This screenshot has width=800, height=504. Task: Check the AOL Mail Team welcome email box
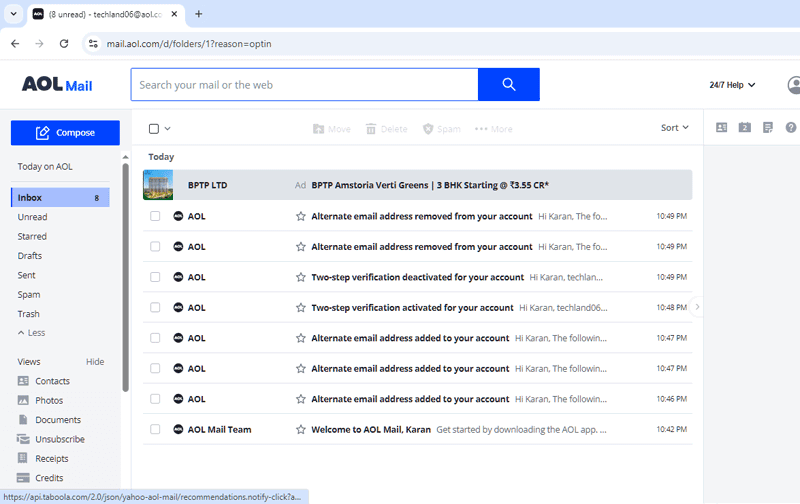[155, 430]
